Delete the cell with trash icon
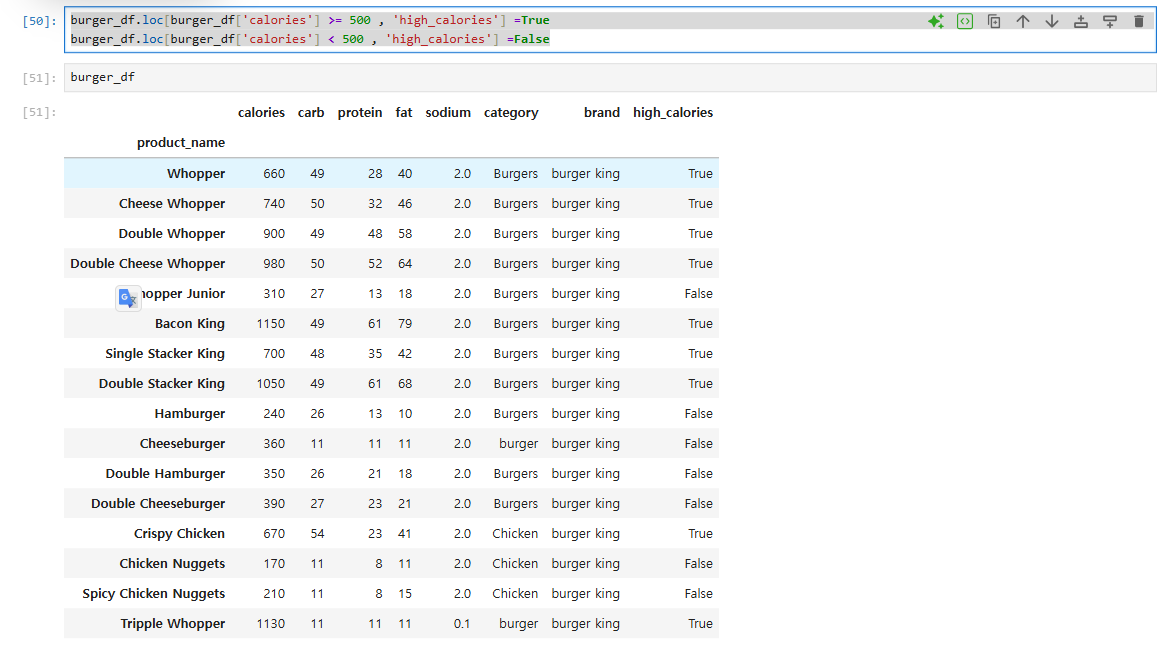1162x649 pixels. [1139, 21]
